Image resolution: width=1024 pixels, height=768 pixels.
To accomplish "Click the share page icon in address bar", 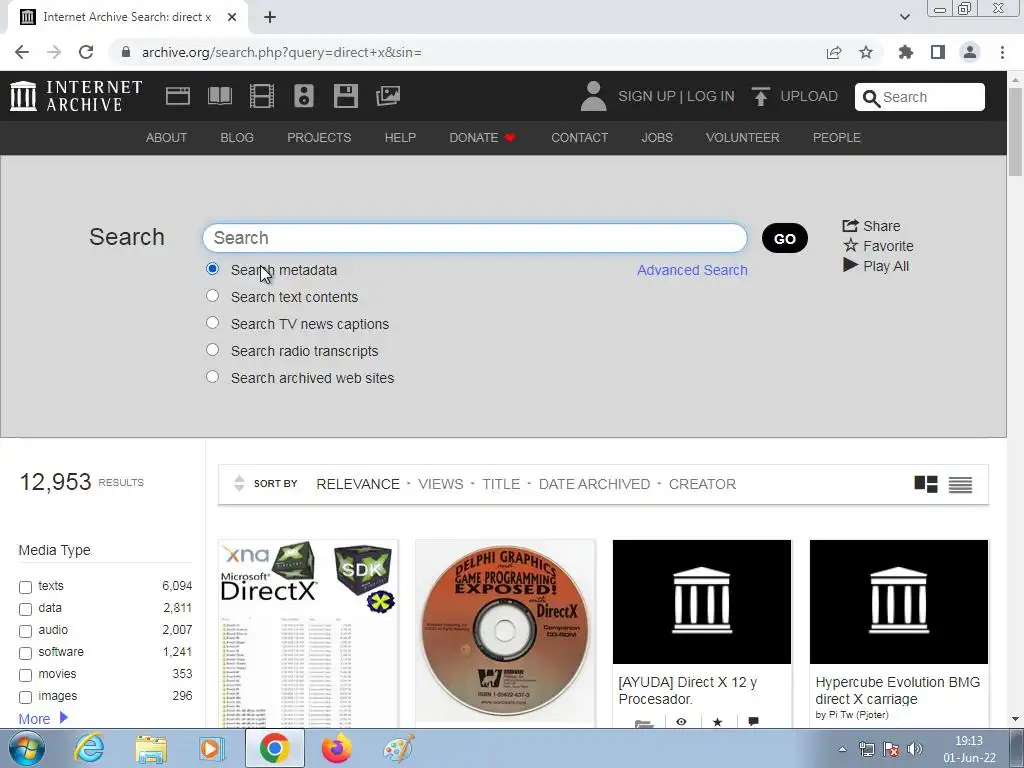I will point(834,52).
